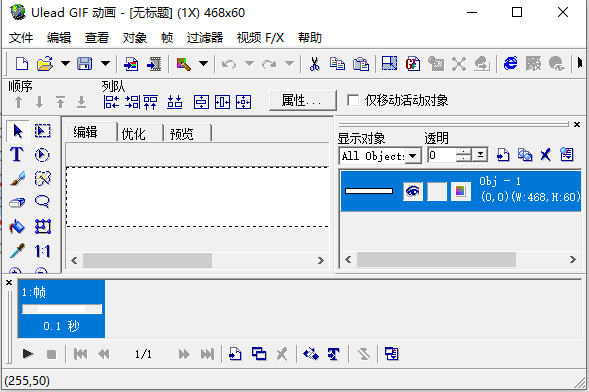Close the object manager panel

pos(577,124)
